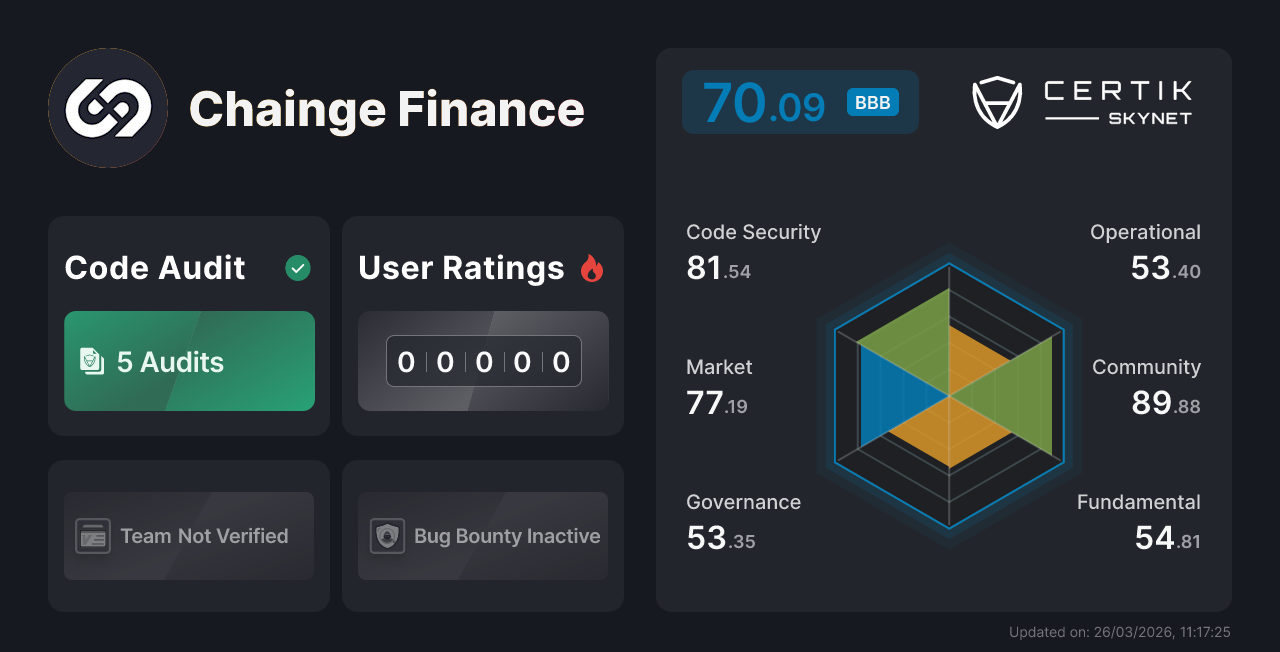Toggle the Team Not Verified status
The image size is (1280, 652).
pyautogui.click(x=189, y=536)
